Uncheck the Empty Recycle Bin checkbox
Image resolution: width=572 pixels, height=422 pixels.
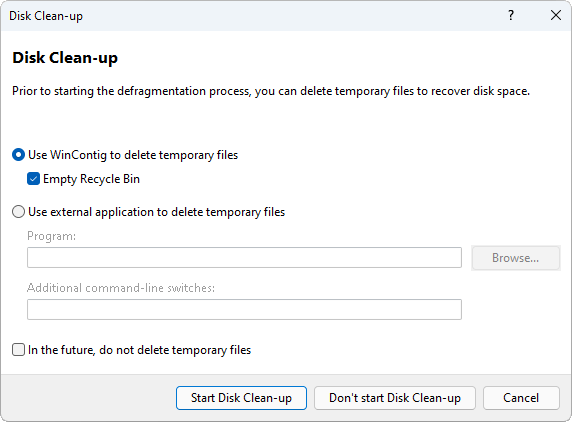34,179
